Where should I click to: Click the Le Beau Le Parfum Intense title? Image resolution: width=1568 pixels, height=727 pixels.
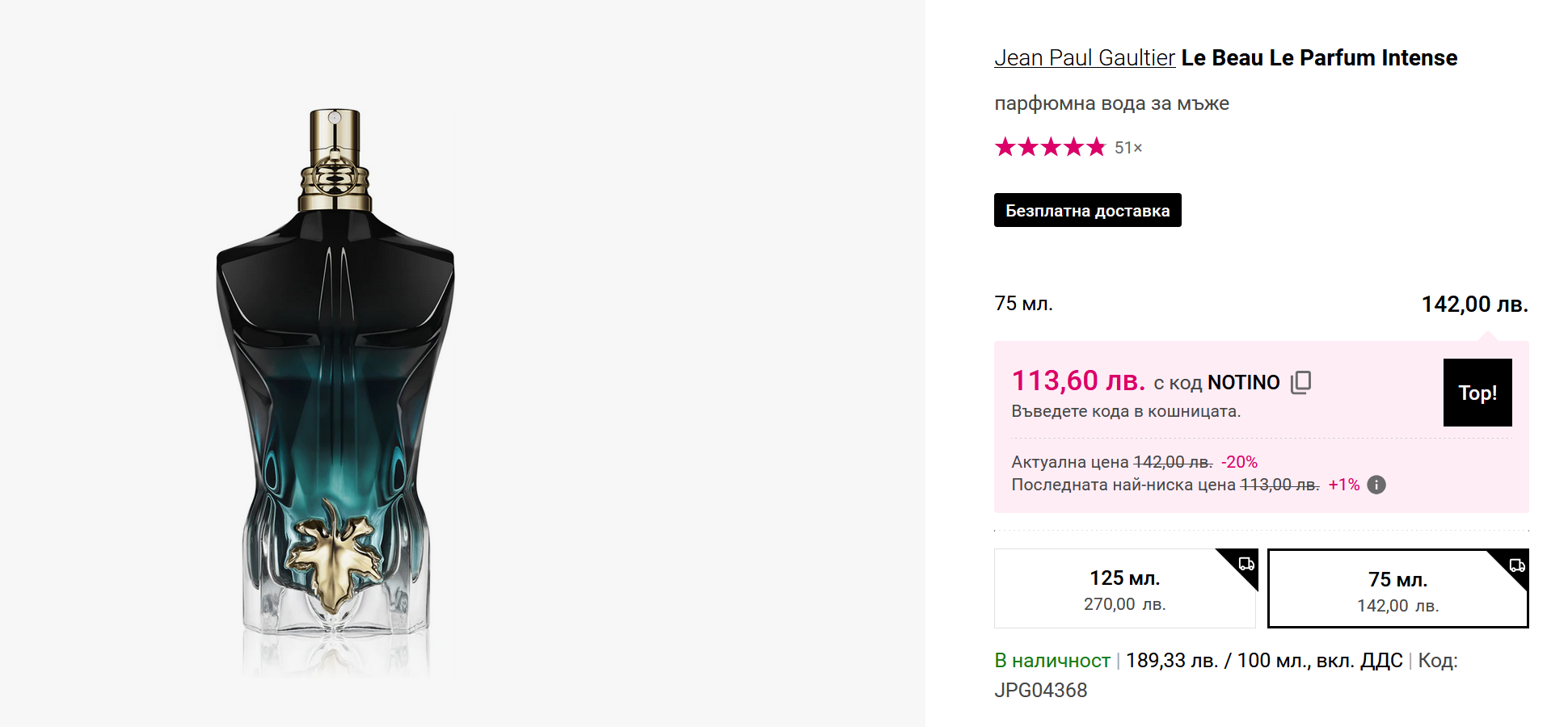(x=1319, y=58)
